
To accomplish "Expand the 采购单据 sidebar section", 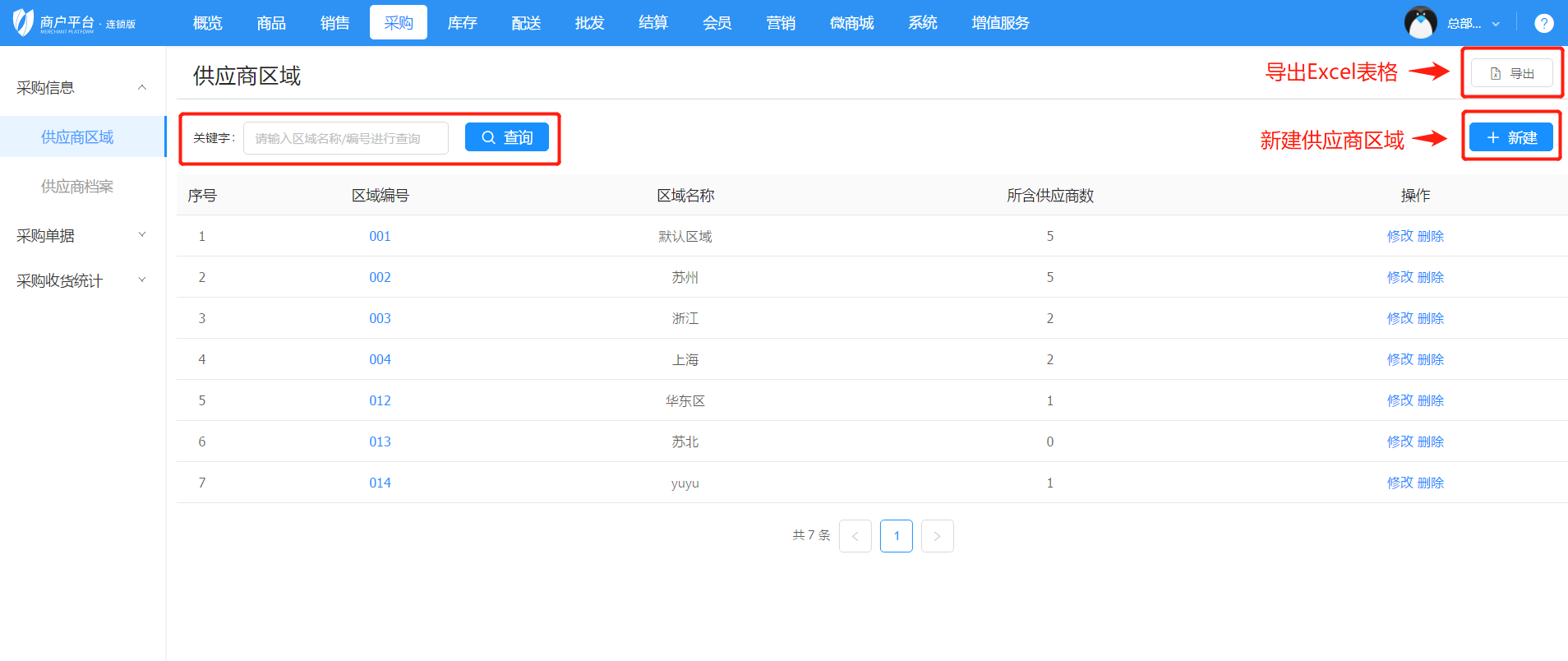I will tap(142, 235).
